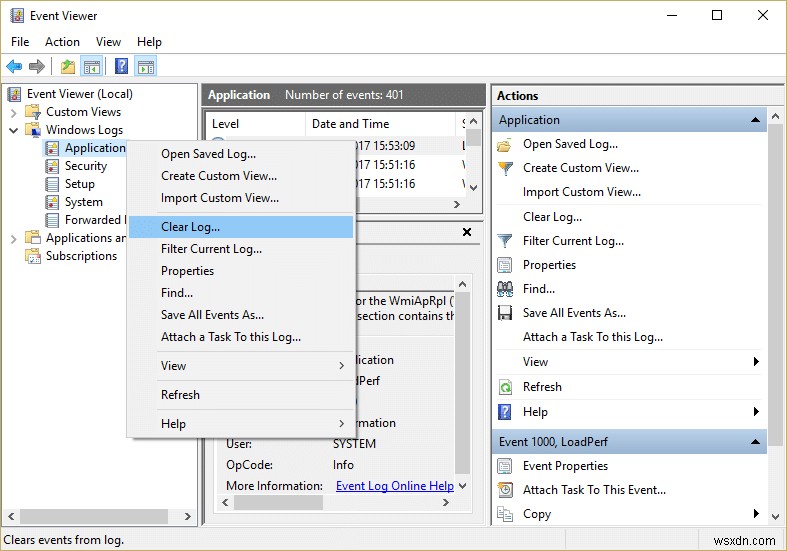The width and height of the screenshot is (787, 551).
Task: Click Open Saved Log folder icon in Actions
Action: point(504,145)
